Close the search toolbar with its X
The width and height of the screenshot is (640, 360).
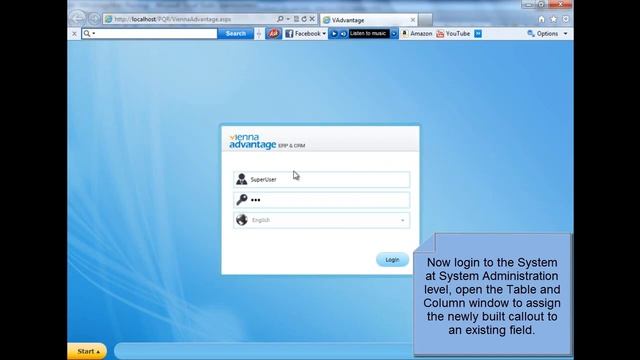[x=74, y=33]
